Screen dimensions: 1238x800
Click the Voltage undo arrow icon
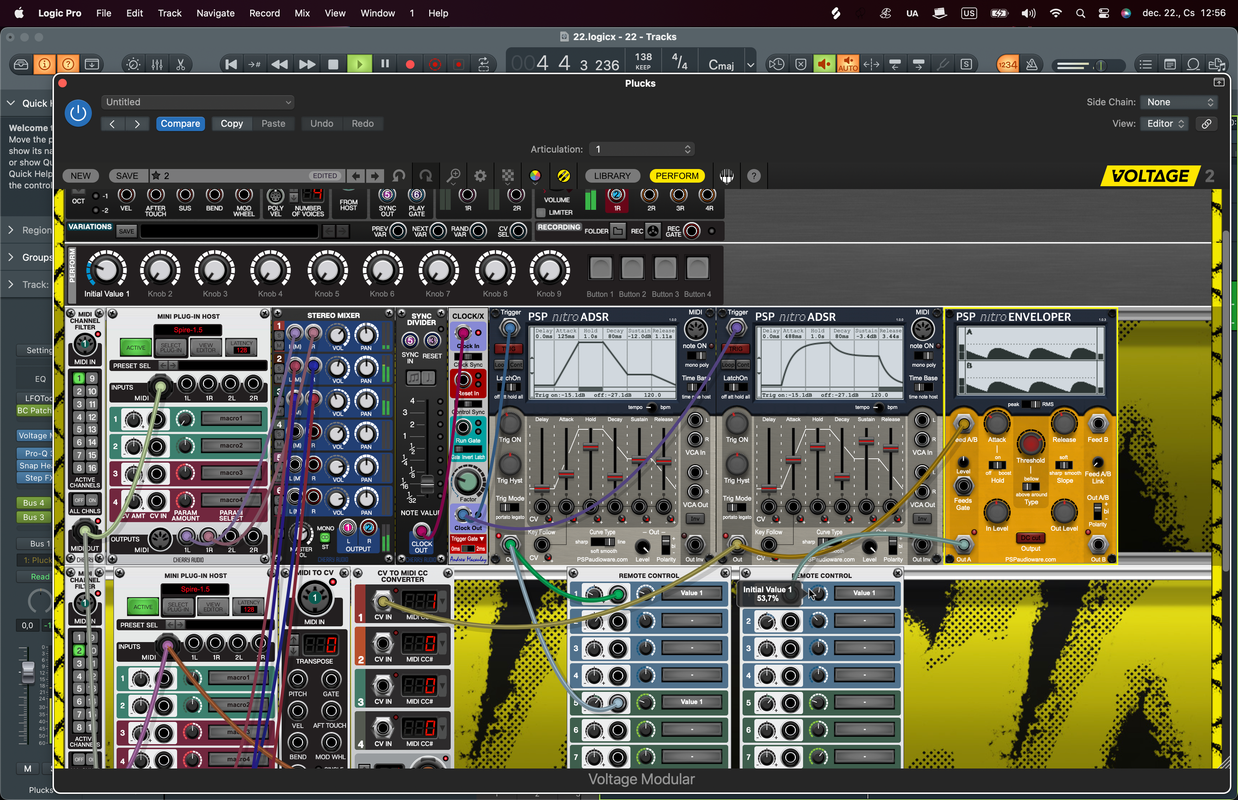tap(399, 176)
